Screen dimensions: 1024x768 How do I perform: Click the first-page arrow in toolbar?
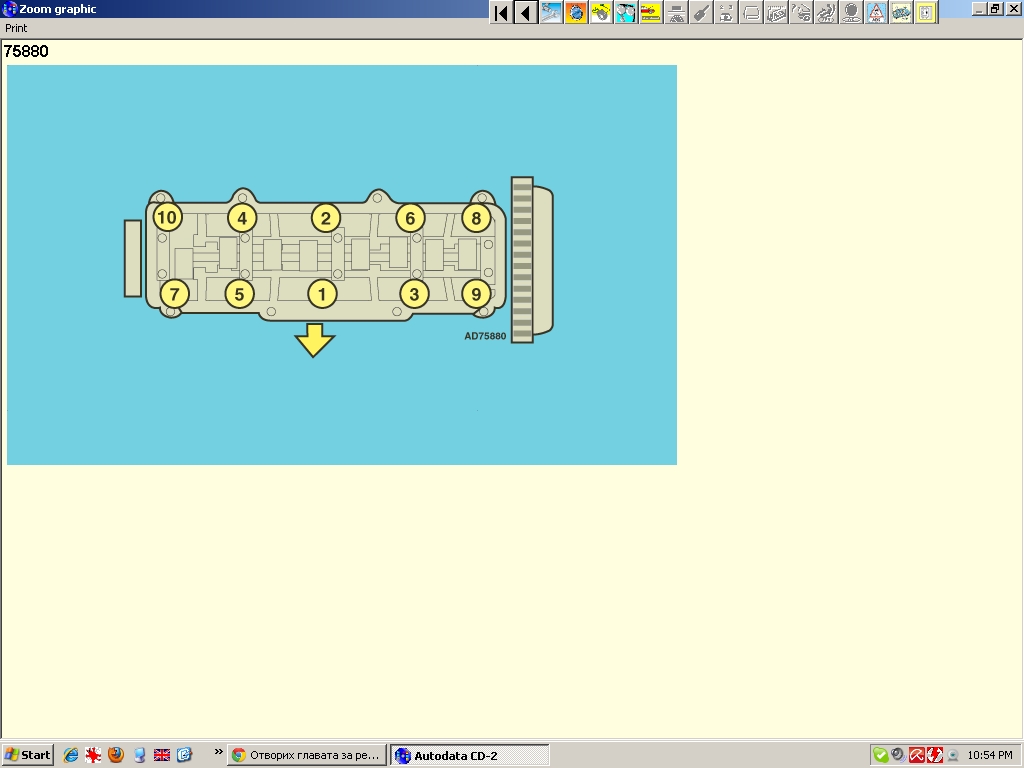click(x=501, y=13)
